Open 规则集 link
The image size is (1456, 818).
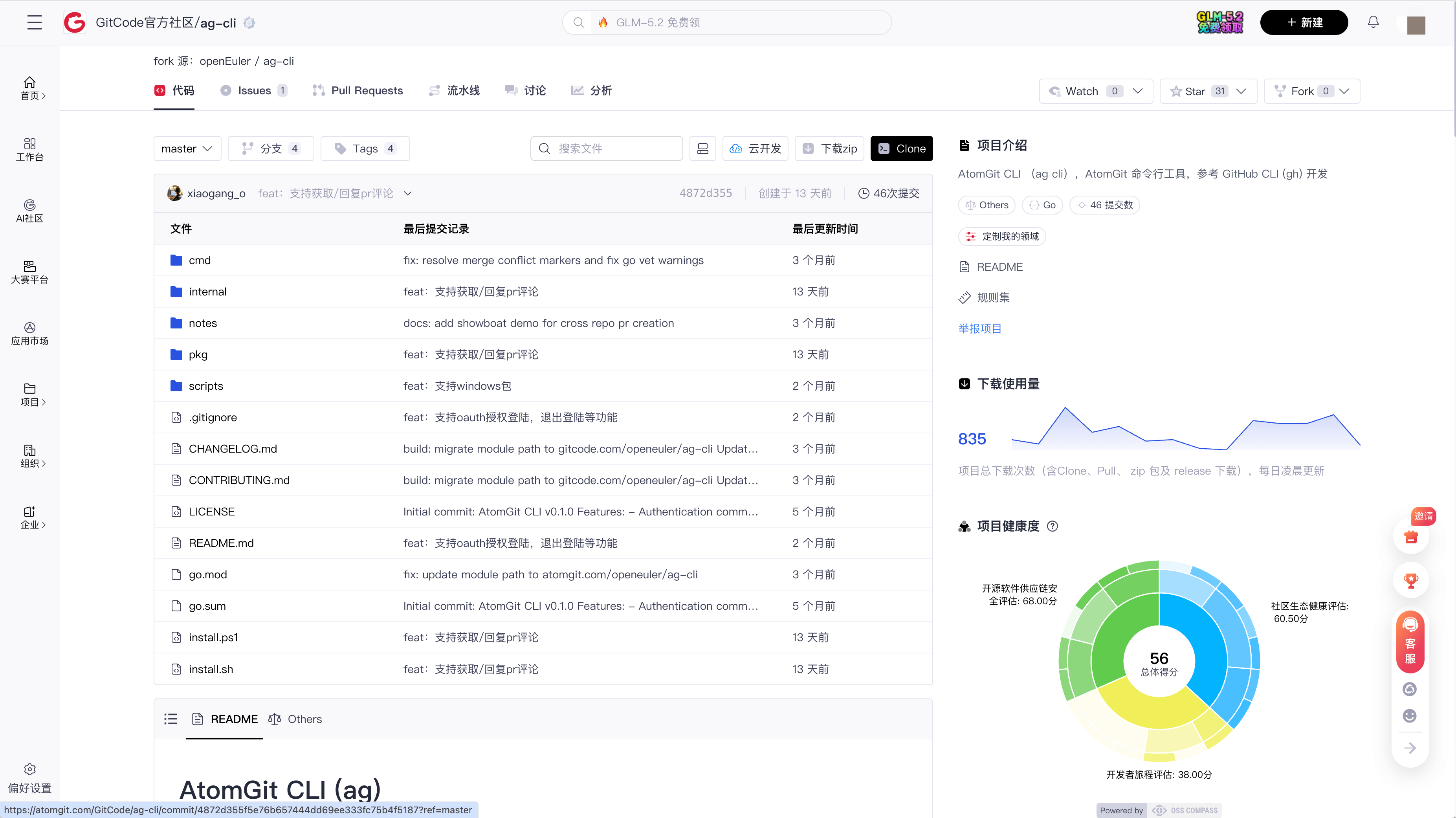(984, 297)
